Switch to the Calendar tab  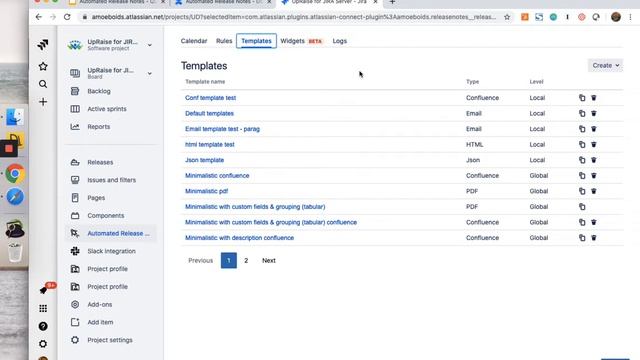[194, 41]
